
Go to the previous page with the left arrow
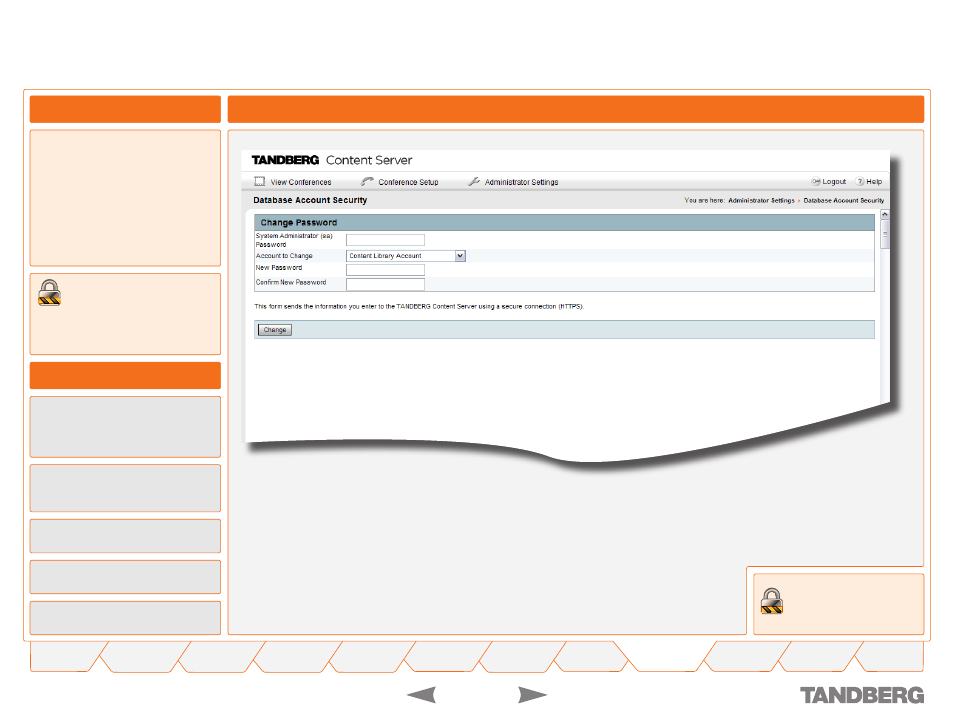[422, 694]
